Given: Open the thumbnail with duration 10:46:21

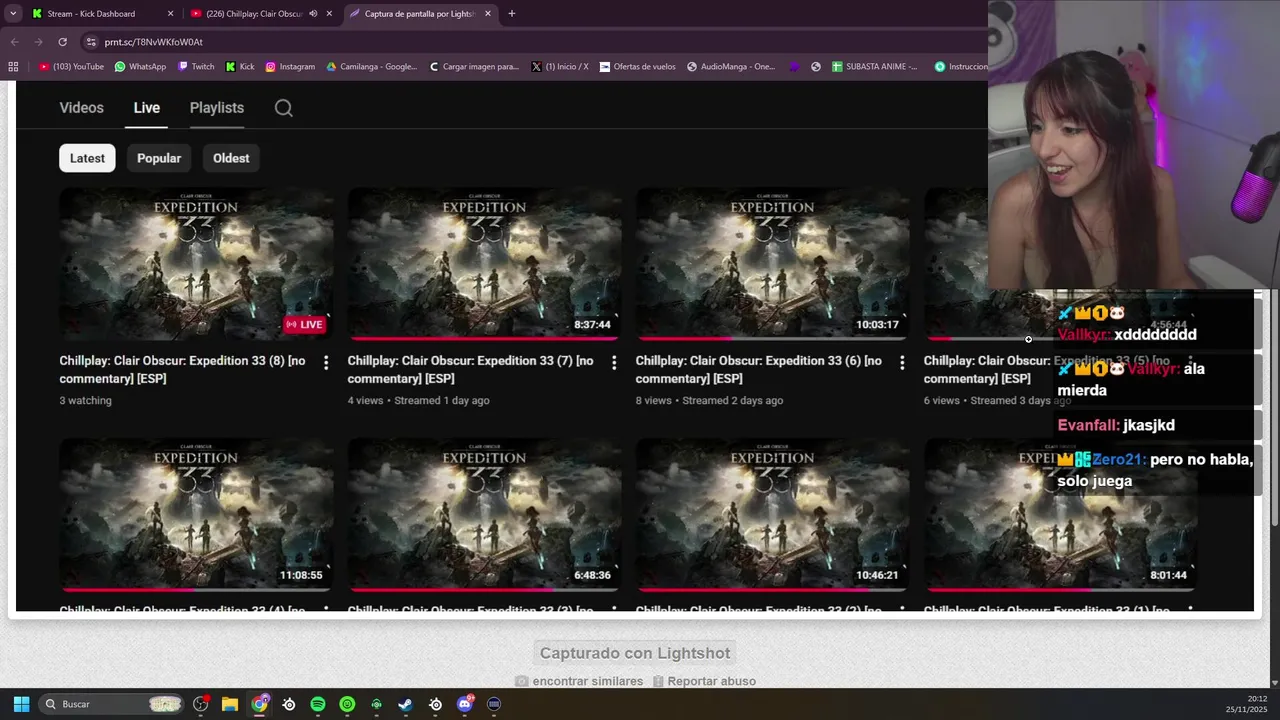Looking at the screenshot, I should (772, 515).
